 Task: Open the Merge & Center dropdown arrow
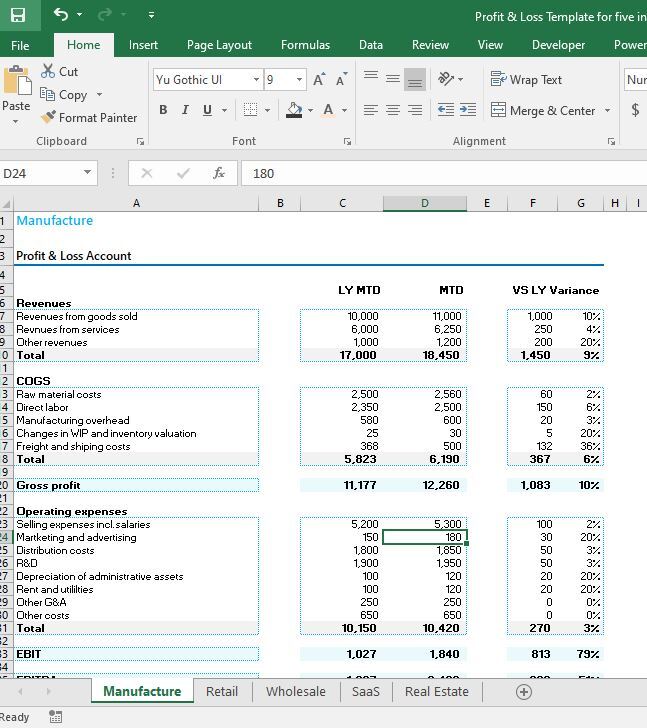pos(607,110)
